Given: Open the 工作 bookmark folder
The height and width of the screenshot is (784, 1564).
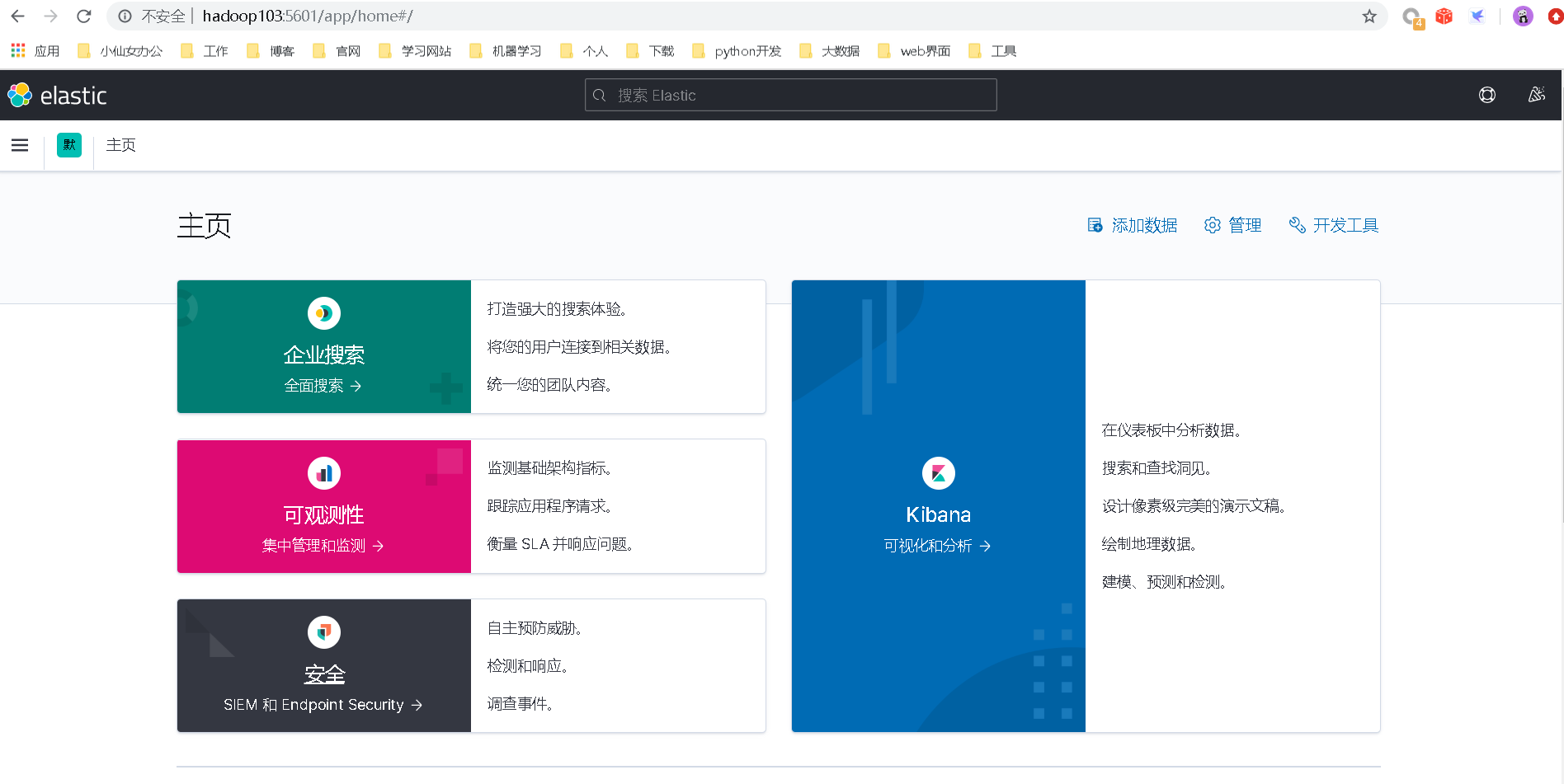Looking at the screenshot, I should (x=205, y=51).
